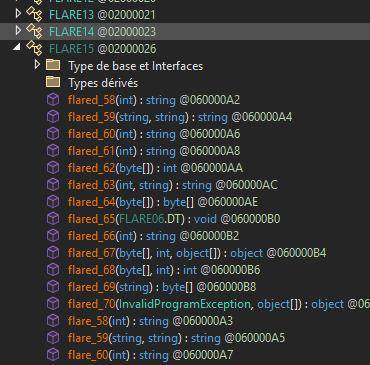Click the method cube icon beside flare_60
Image resolution: width=370 pixels, height=365 pixels.
point(53,354)
